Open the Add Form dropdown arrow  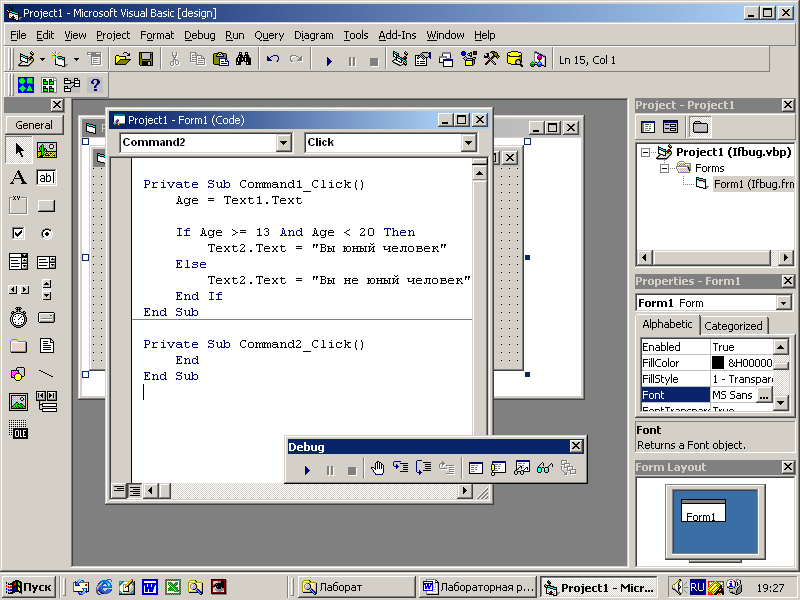(x=76, y=60)
